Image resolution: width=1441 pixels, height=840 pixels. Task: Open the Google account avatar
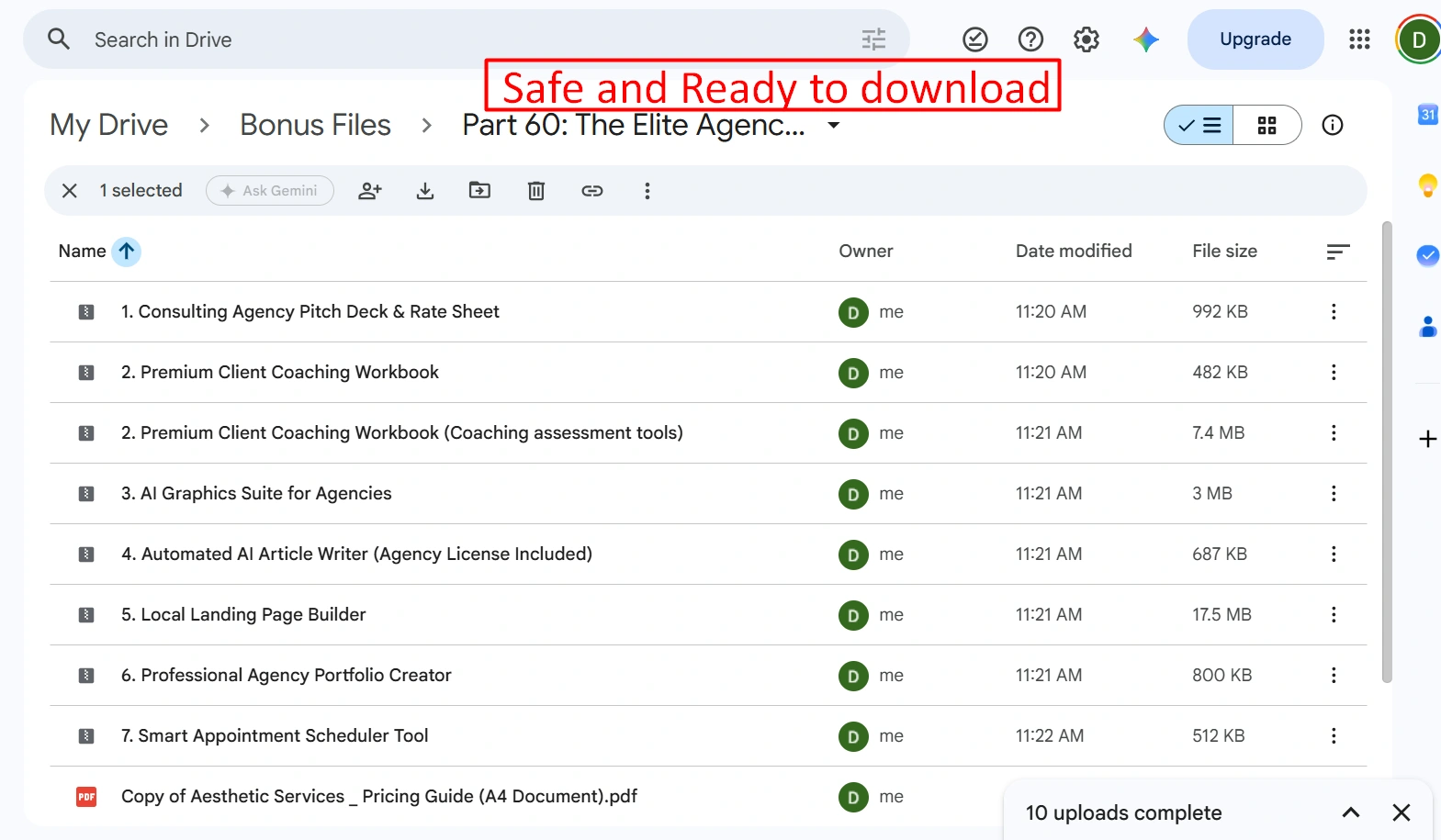pos(1418,39)
